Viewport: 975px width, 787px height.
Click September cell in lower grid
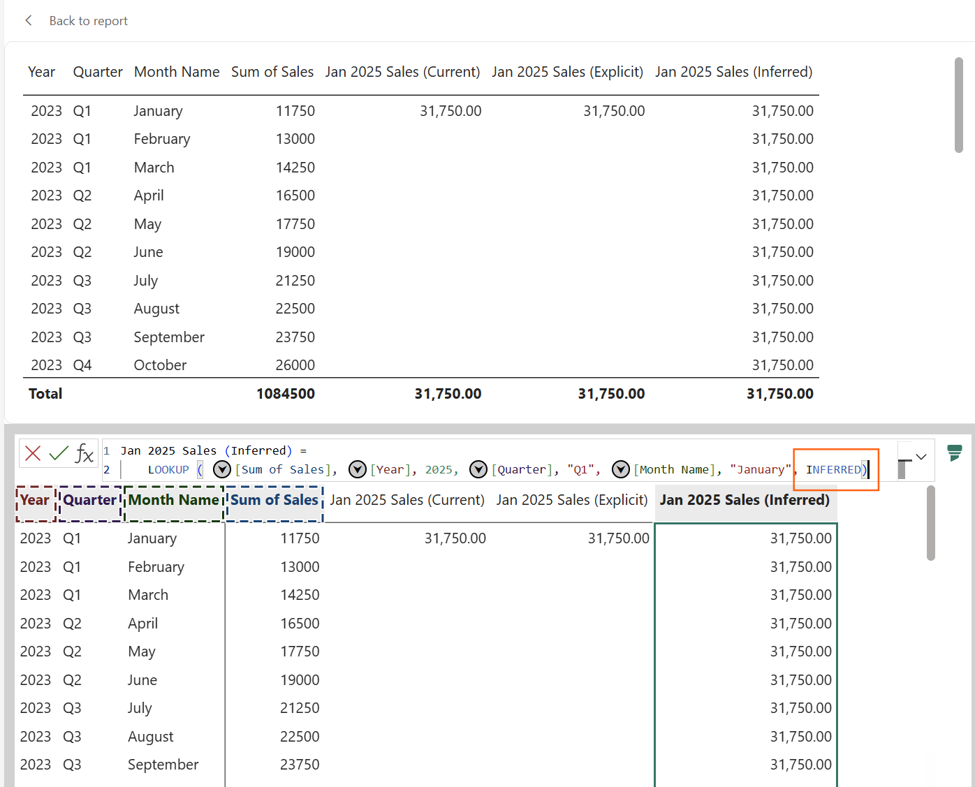pos(163,765)
